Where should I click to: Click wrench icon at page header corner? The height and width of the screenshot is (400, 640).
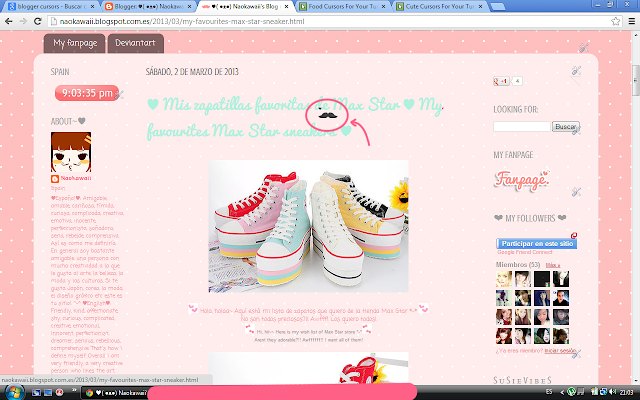[x=584, y=47]
